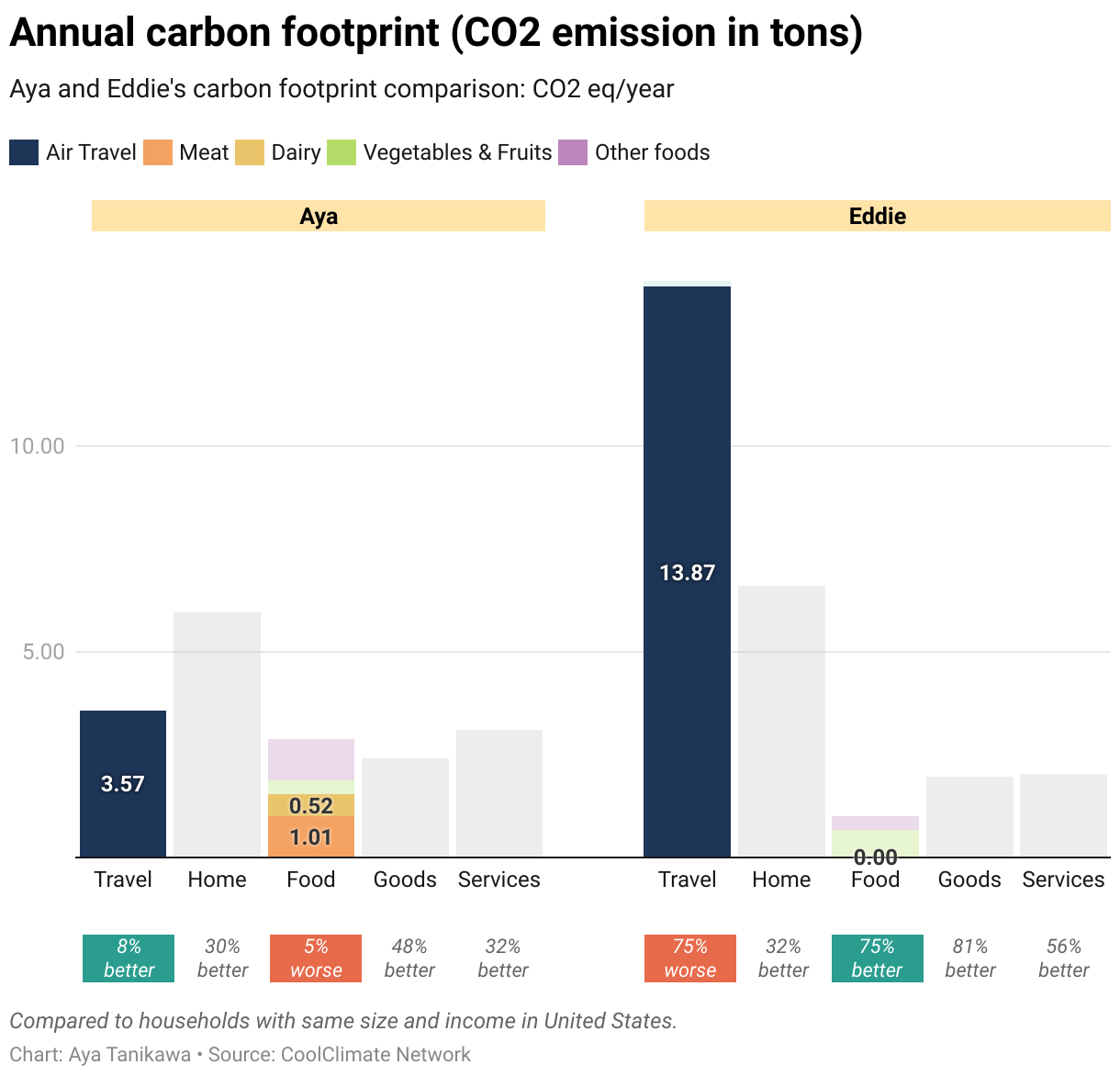
Task: Click Aya's Travel bar labeled 3.57
Action: click(x=123, y=784)
